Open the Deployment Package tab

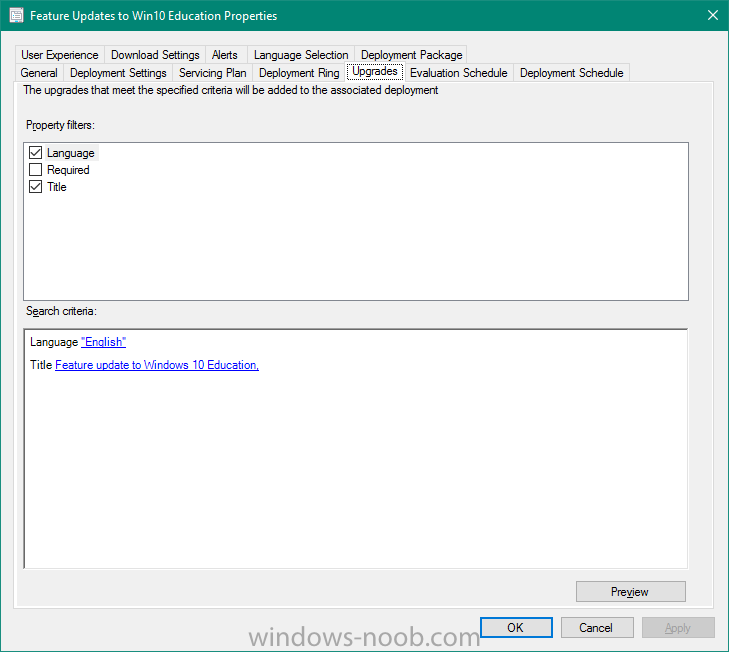tap(411, 55)
